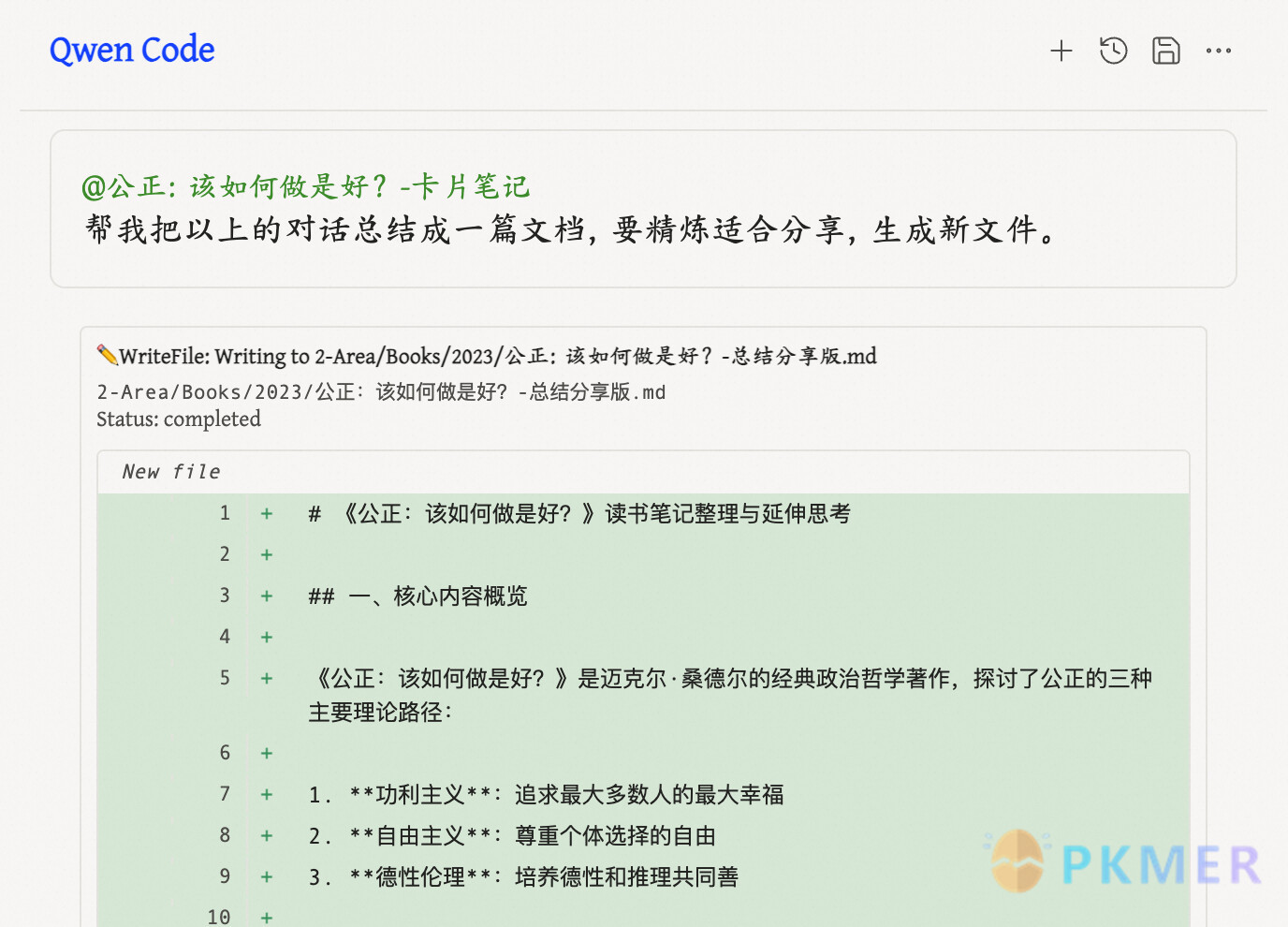Switch to the New file tab
The height and width of the screenshot is (927, 1288).
click(x=171, y=471)
